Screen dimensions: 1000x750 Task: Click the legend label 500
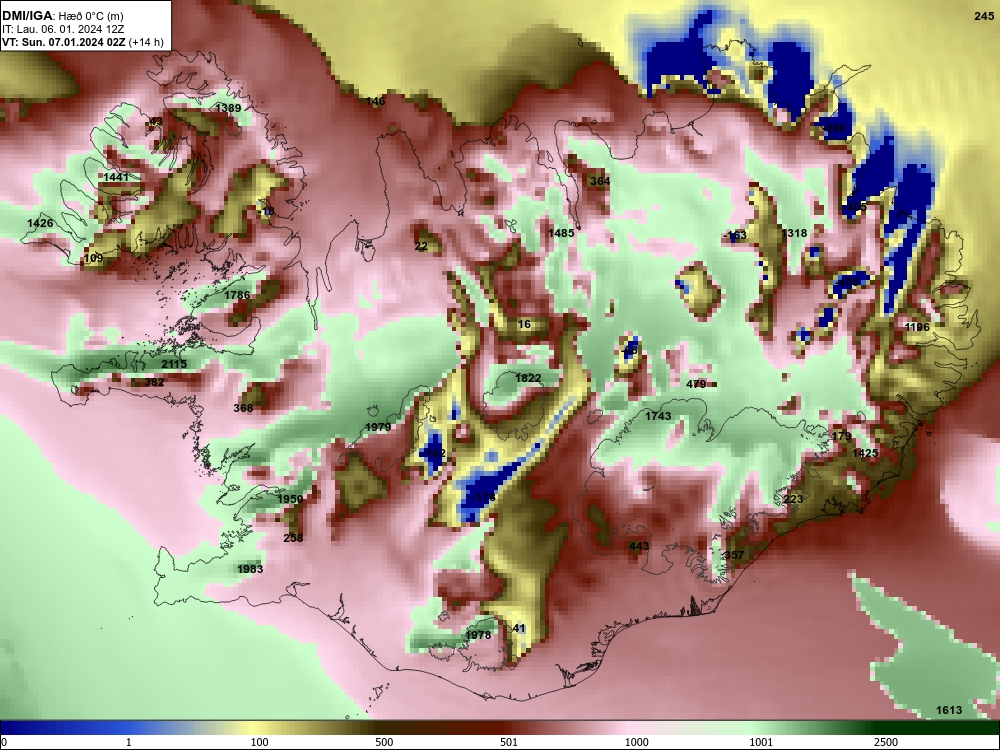[385, 742]
